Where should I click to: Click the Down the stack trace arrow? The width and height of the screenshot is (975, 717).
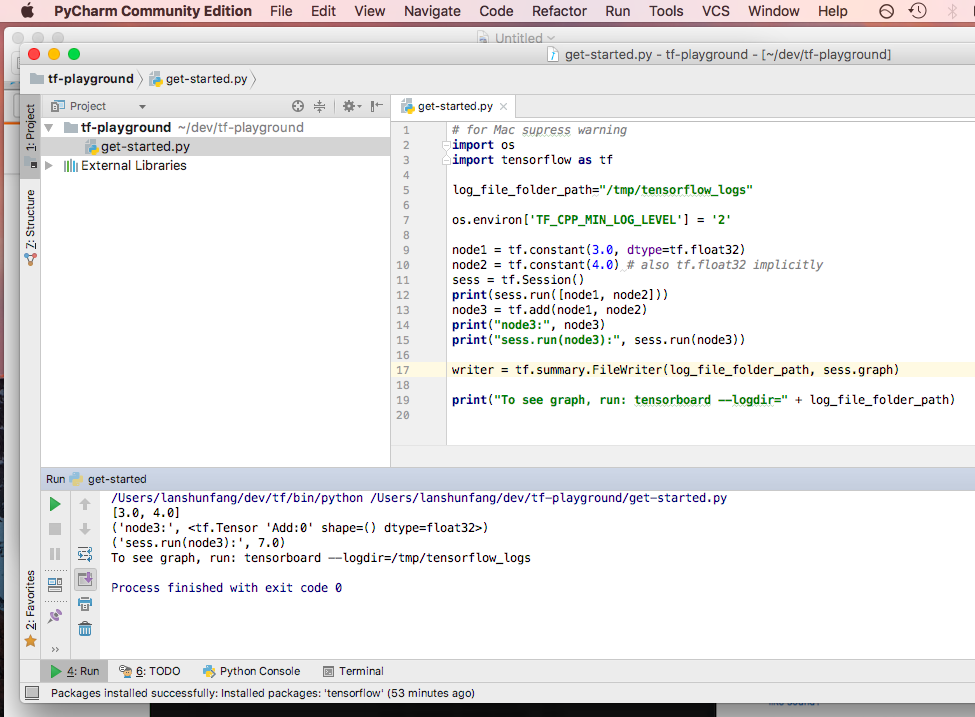(85, 529)
